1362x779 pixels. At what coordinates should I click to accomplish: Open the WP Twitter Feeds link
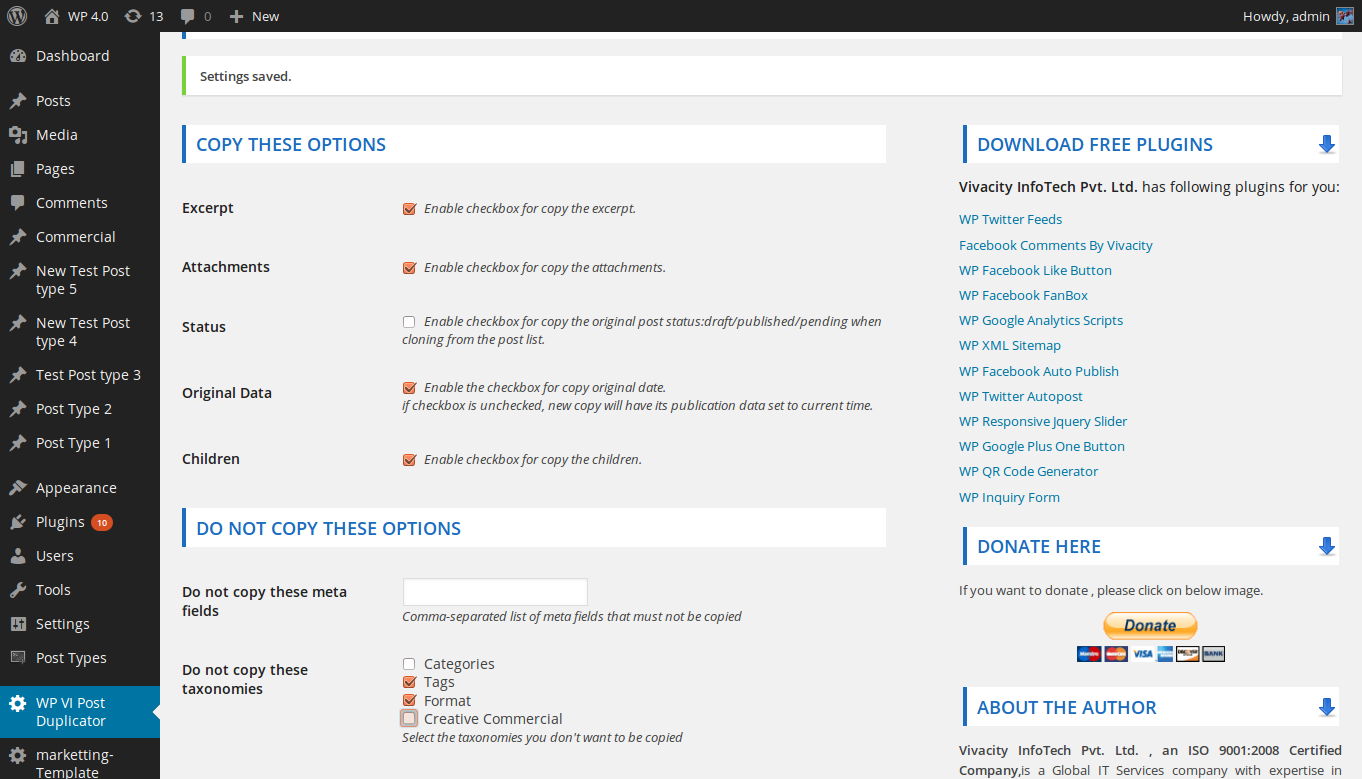(x=1010, y=220)
